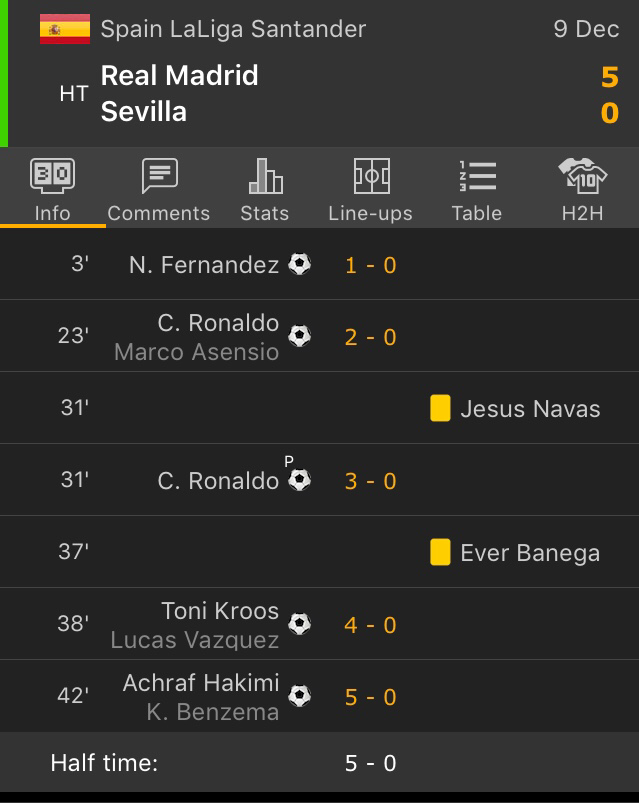Open Spain LaLiga Santander league header
This screenshot has width=639, height=803.
pos(233,29)
